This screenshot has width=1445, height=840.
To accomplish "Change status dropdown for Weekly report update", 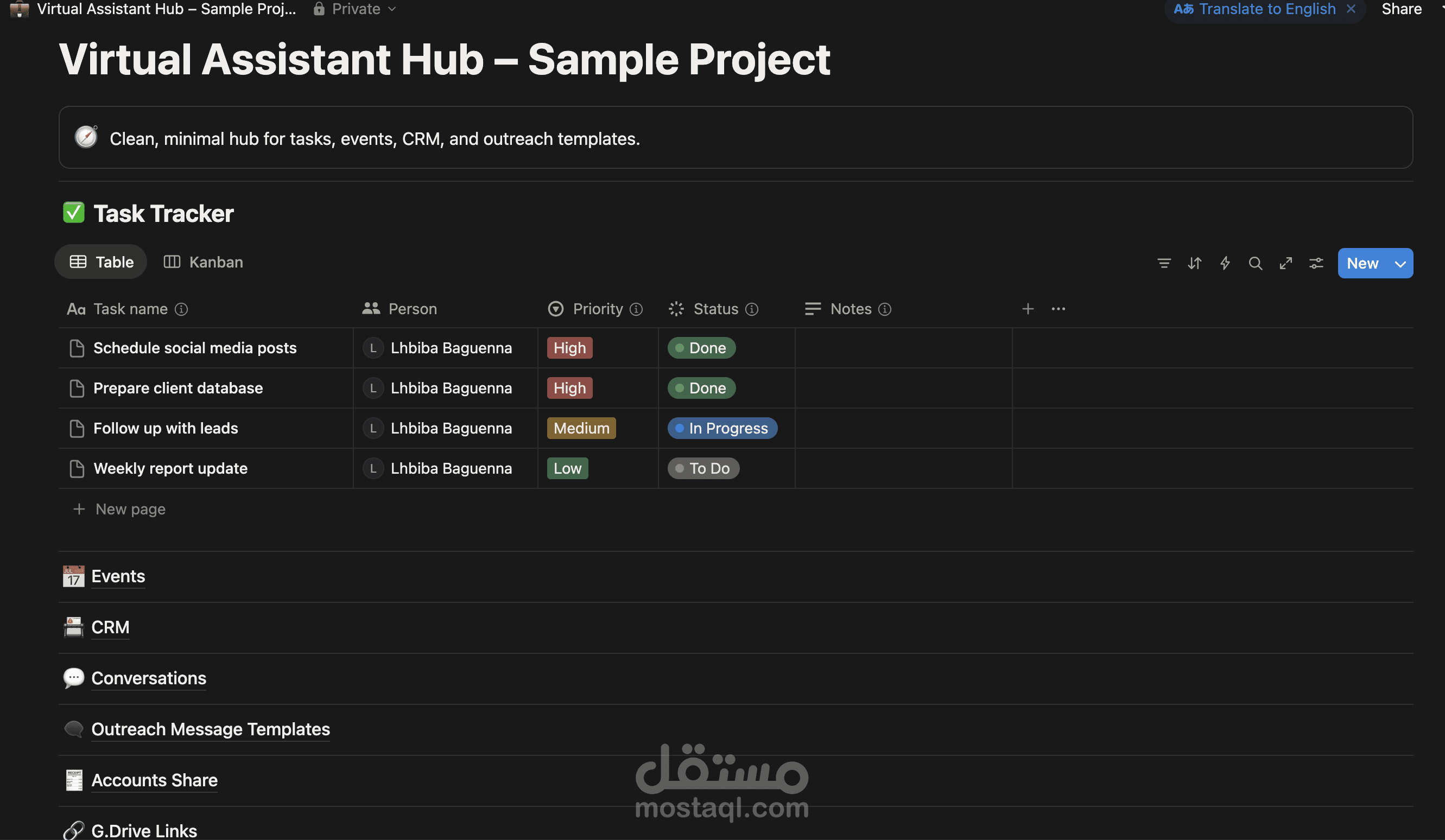I will [x=704, y=468].
